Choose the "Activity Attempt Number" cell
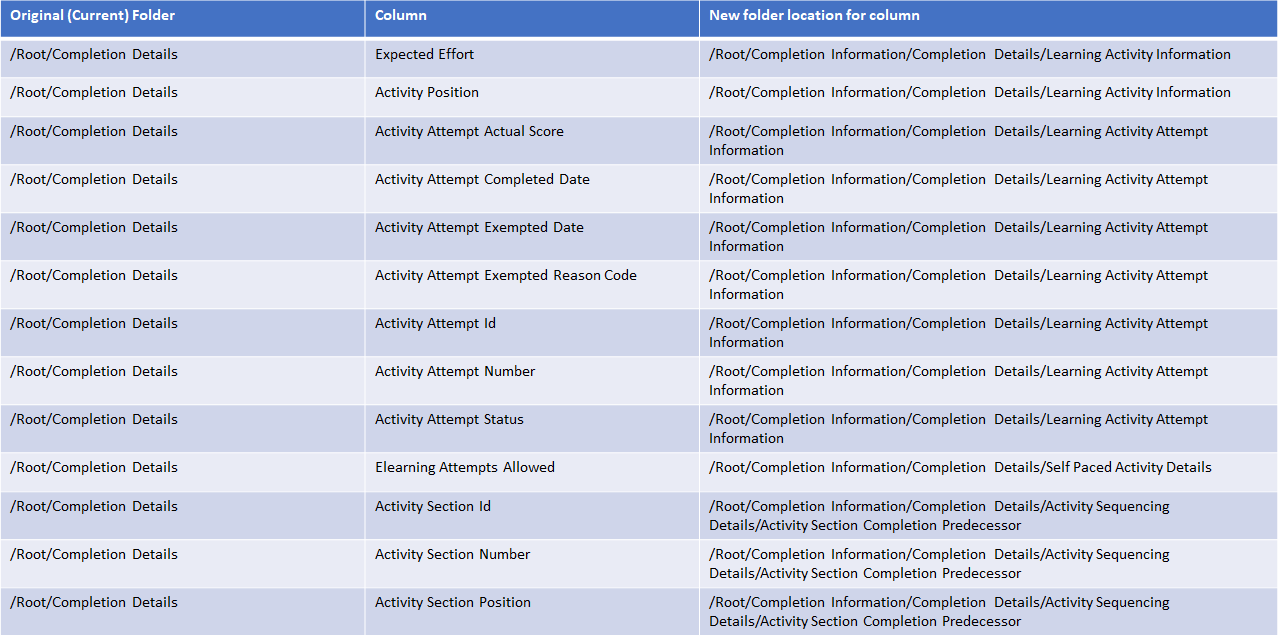Image resolution: width=1278 pixels, height=635 pixels. (x=455, y=372)
